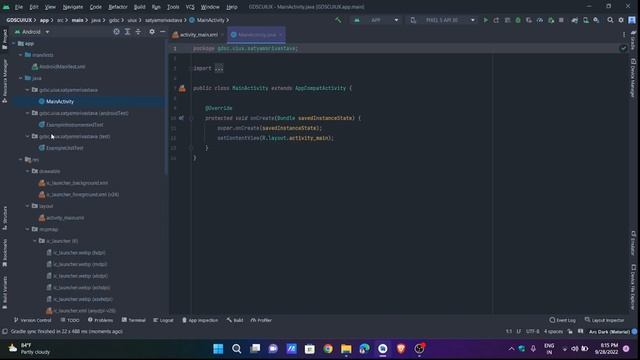Switch to activity_main.xml editor tab

coord(198,35)
